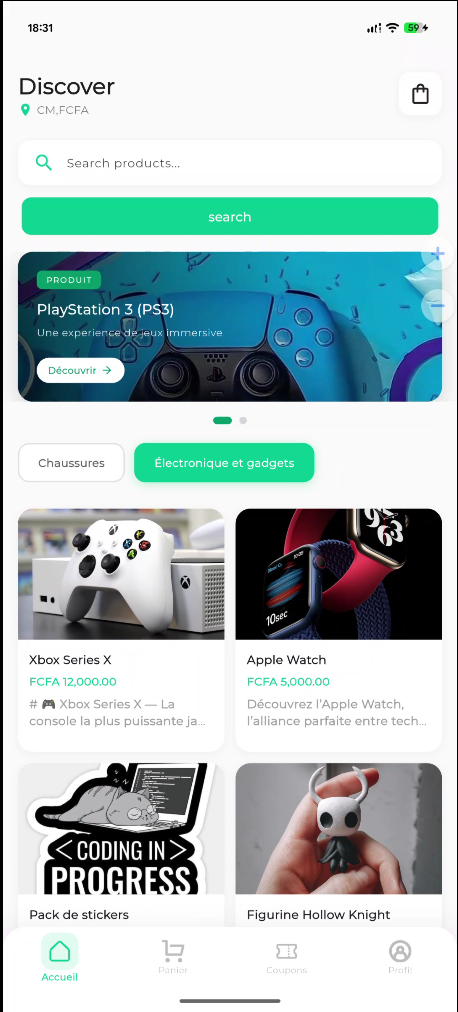The width and height of the screenshot is (458, 1012).
Task: Tap the green magnifier search icon
Action: point(44,163)
